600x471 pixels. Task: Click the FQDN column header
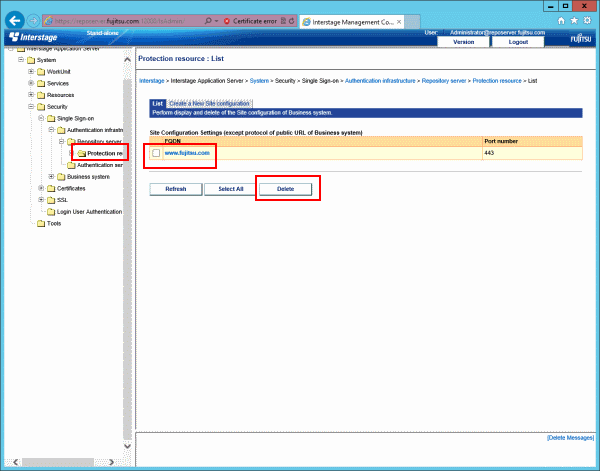coord(323,141)
